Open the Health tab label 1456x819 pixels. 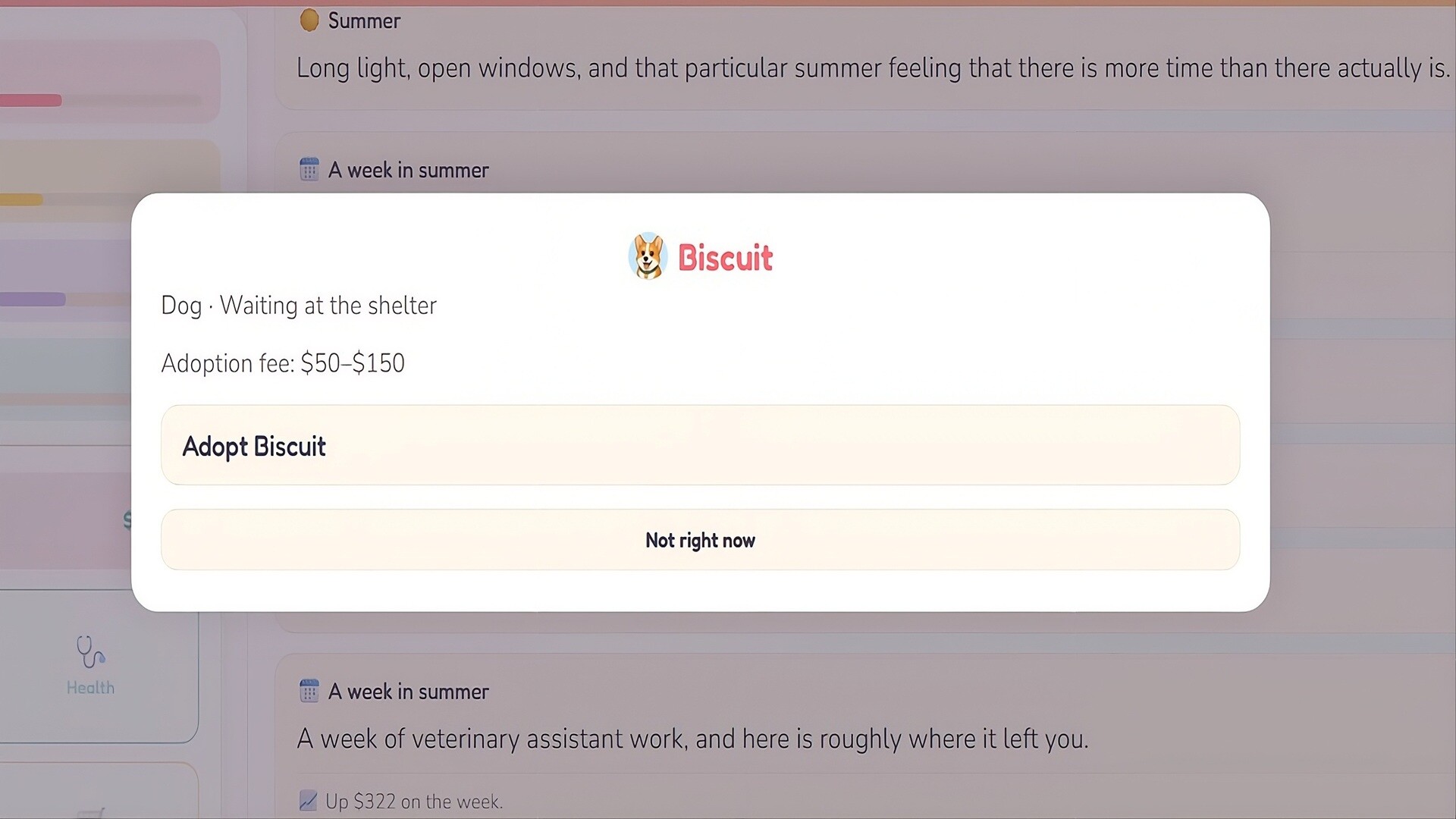pos(90,688)
